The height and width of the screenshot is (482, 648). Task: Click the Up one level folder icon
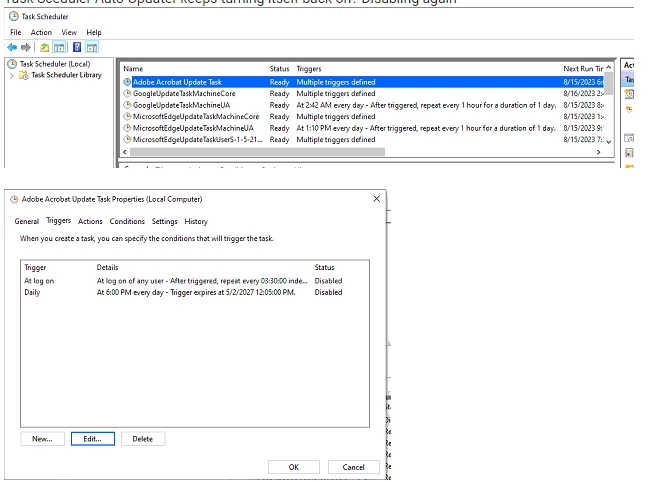pos(44,48)
